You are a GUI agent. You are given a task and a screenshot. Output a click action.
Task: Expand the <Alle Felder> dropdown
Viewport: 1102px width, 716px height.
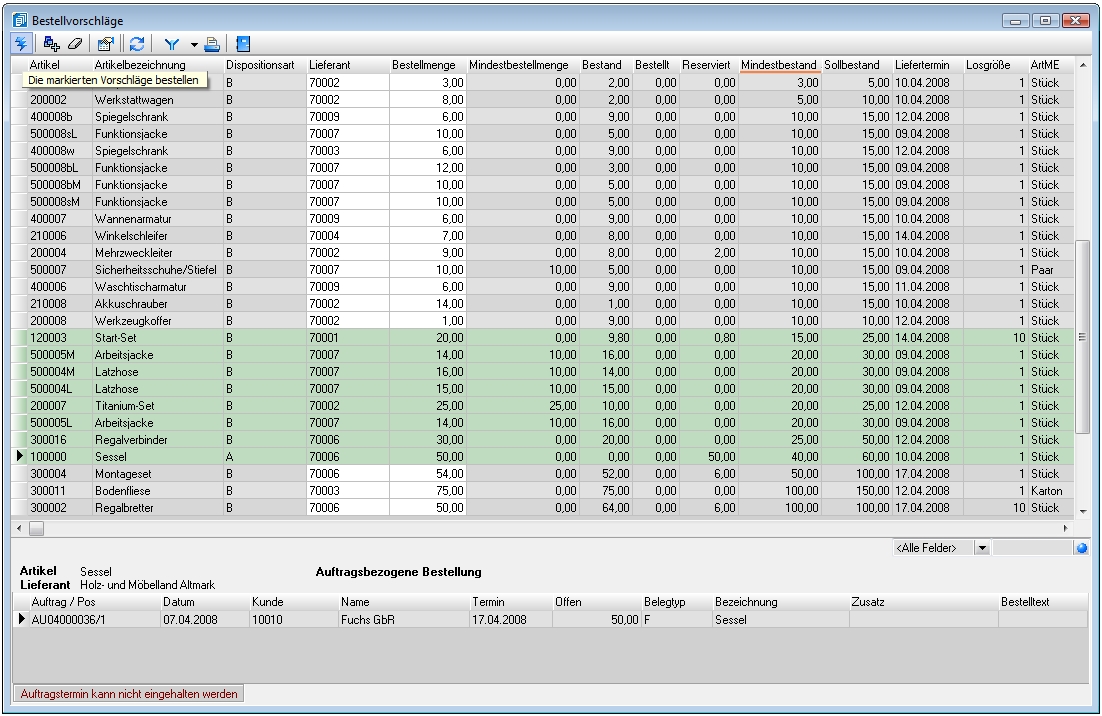click(x=981, y=548)
